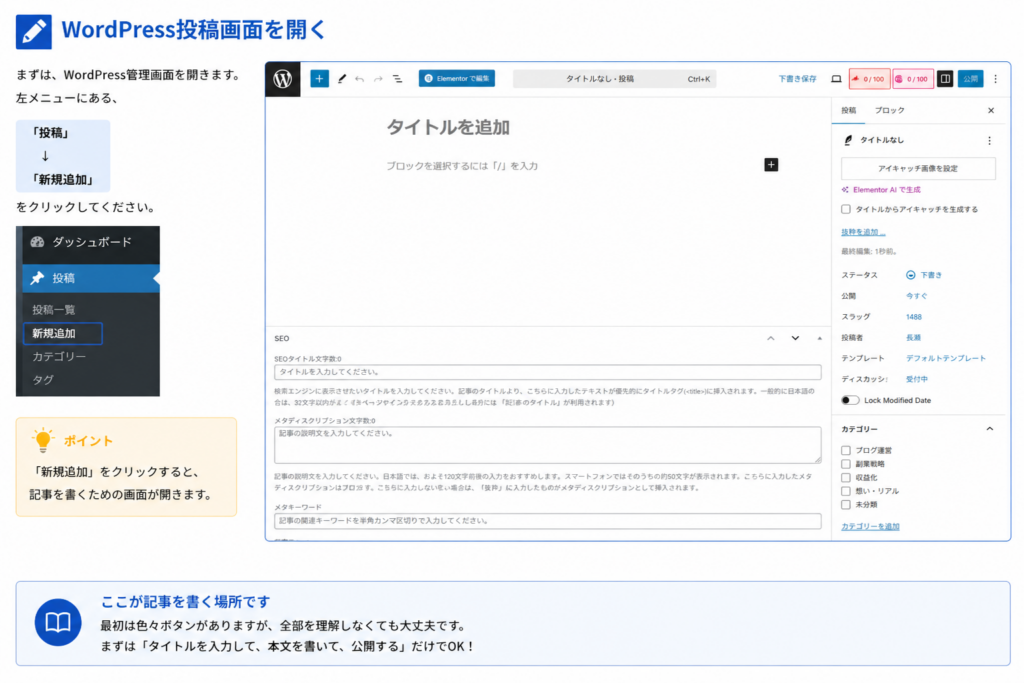This screenshot has height=683, width=1024.
Task: Click the WordPress logo icon
Action: 283,79
